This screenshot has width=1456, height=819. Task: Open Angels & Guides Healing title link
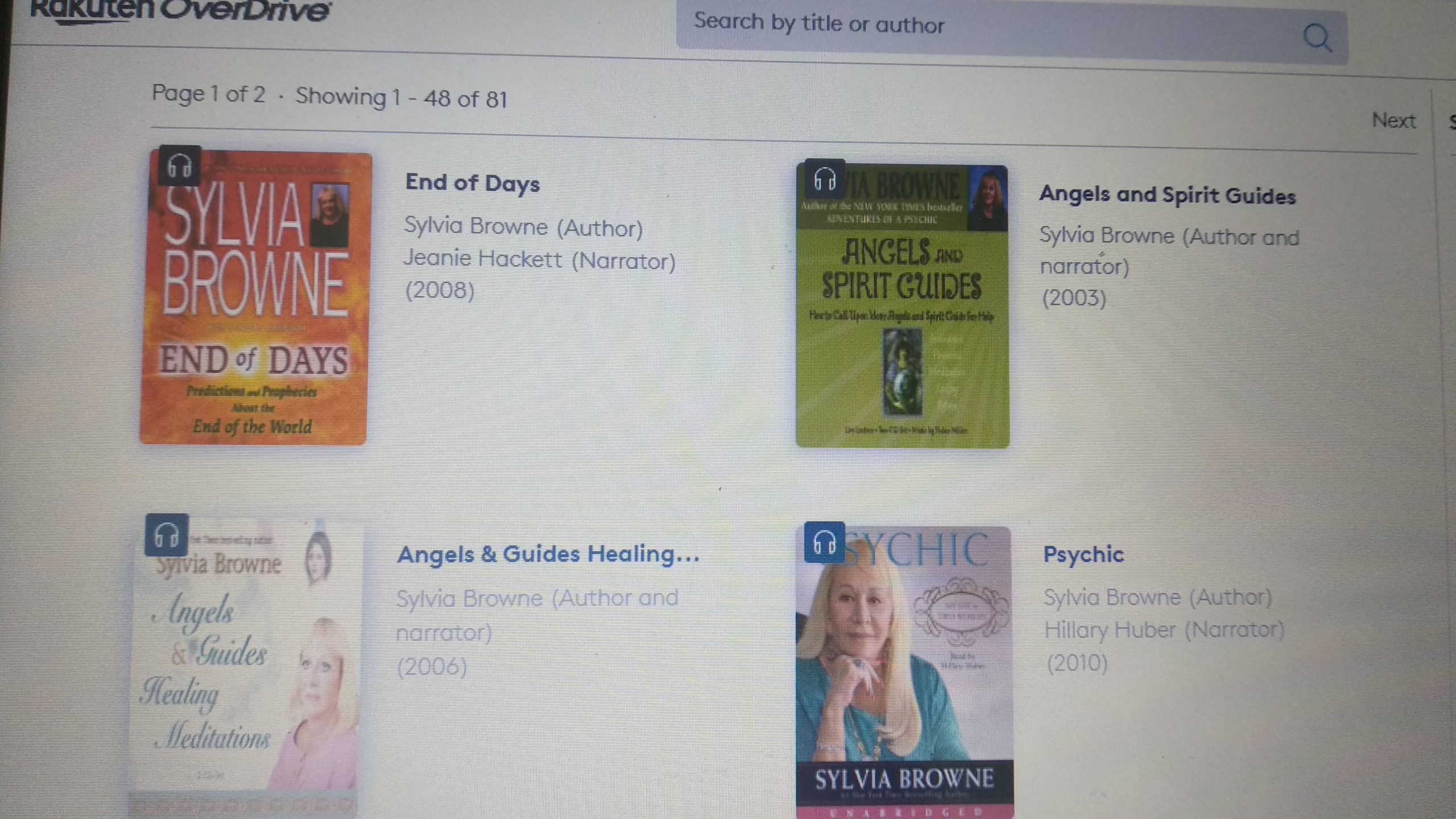coord(548,554)
